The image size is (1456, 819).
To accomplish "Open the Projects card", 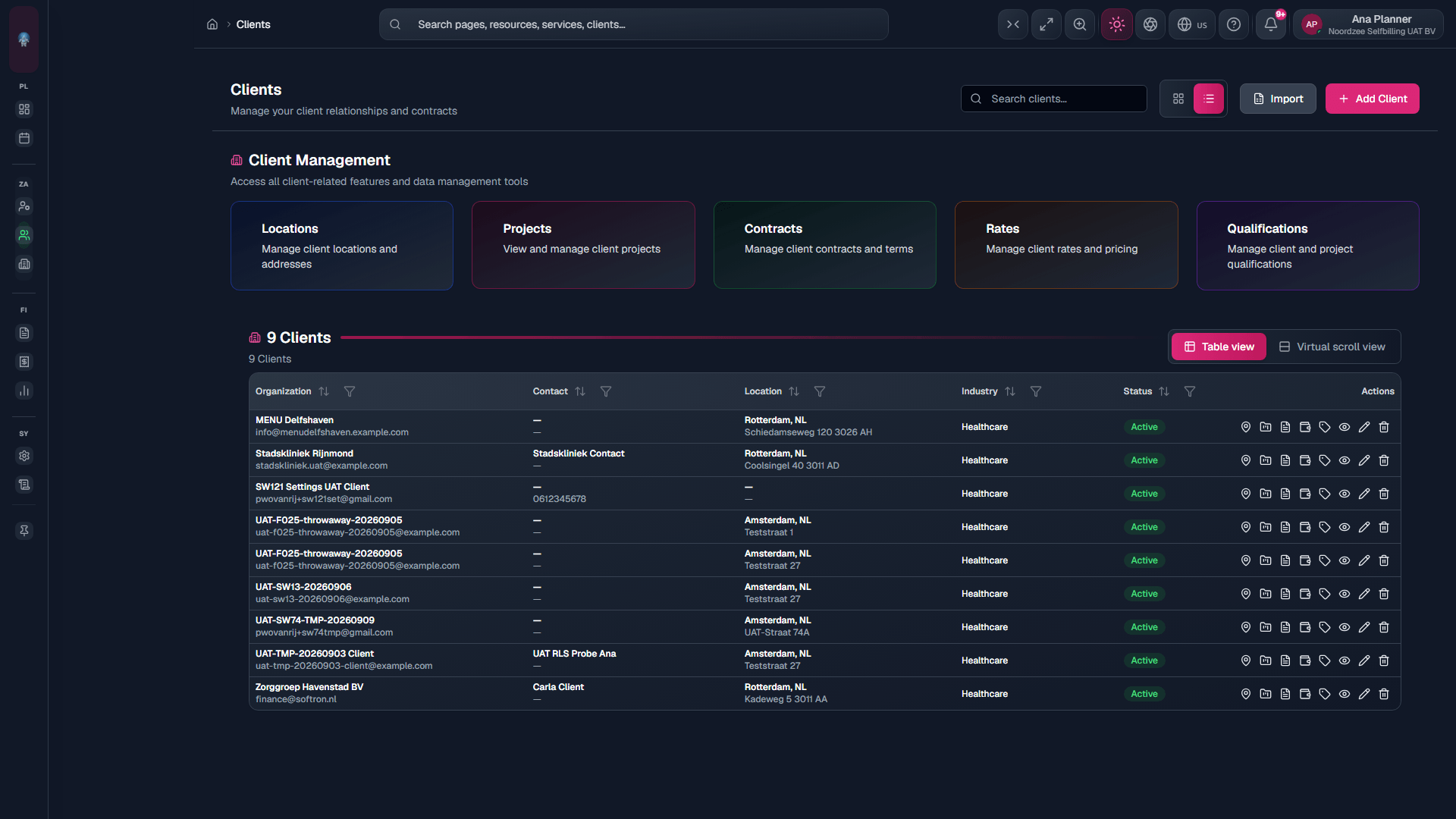I will pyautogui.click(x=583, y=245).
